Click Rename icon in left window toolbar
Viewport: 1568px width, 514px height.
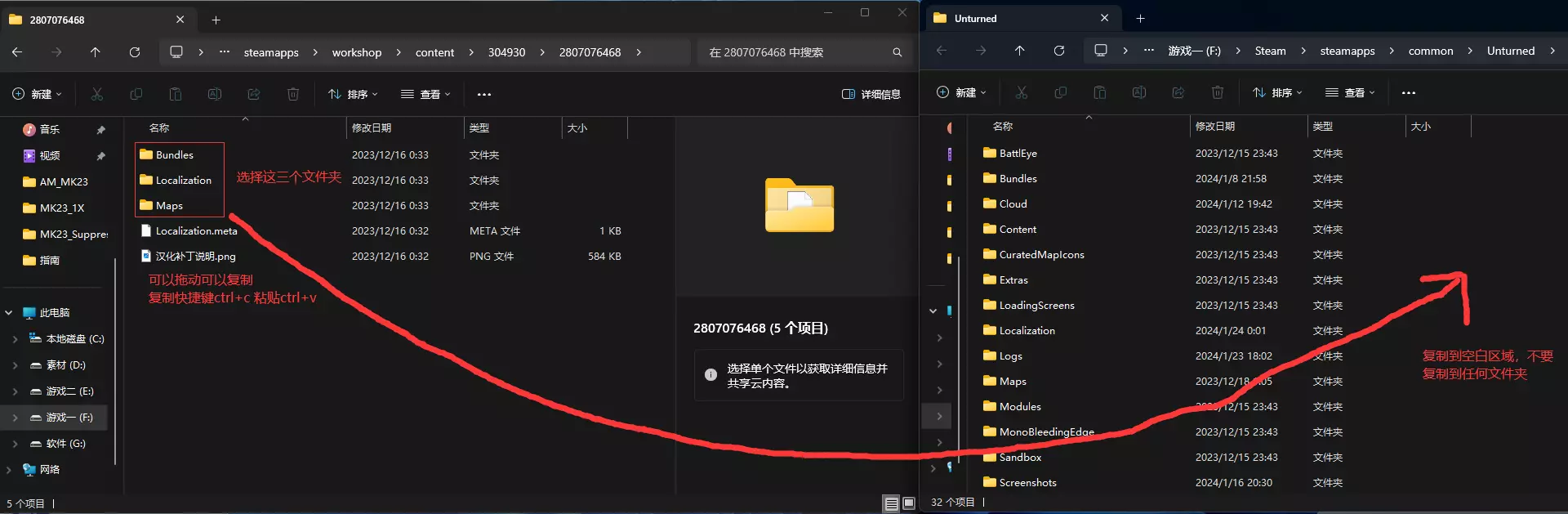(x=215, y=95)
